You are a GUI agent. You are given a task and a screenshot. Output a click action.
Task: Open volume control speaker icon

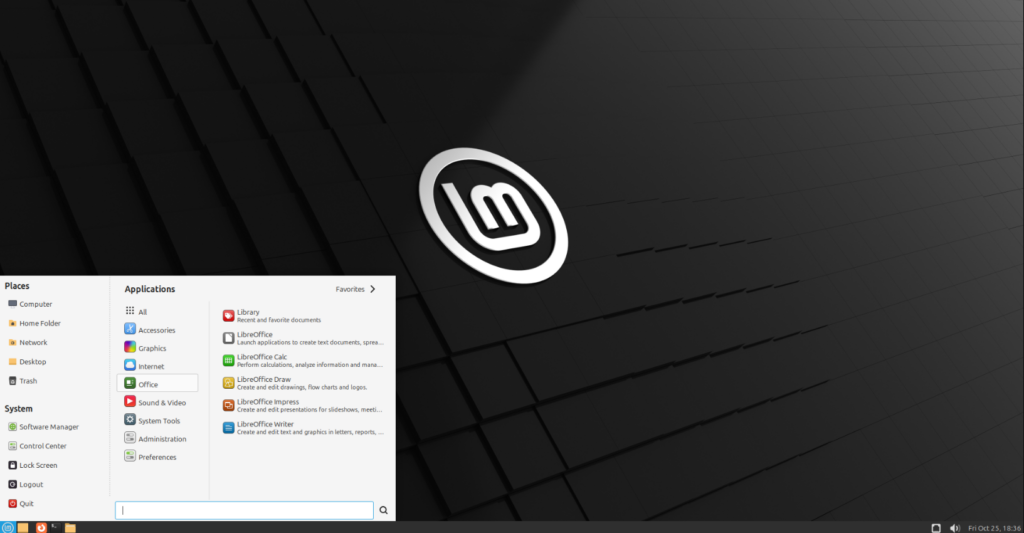[955, 528]
